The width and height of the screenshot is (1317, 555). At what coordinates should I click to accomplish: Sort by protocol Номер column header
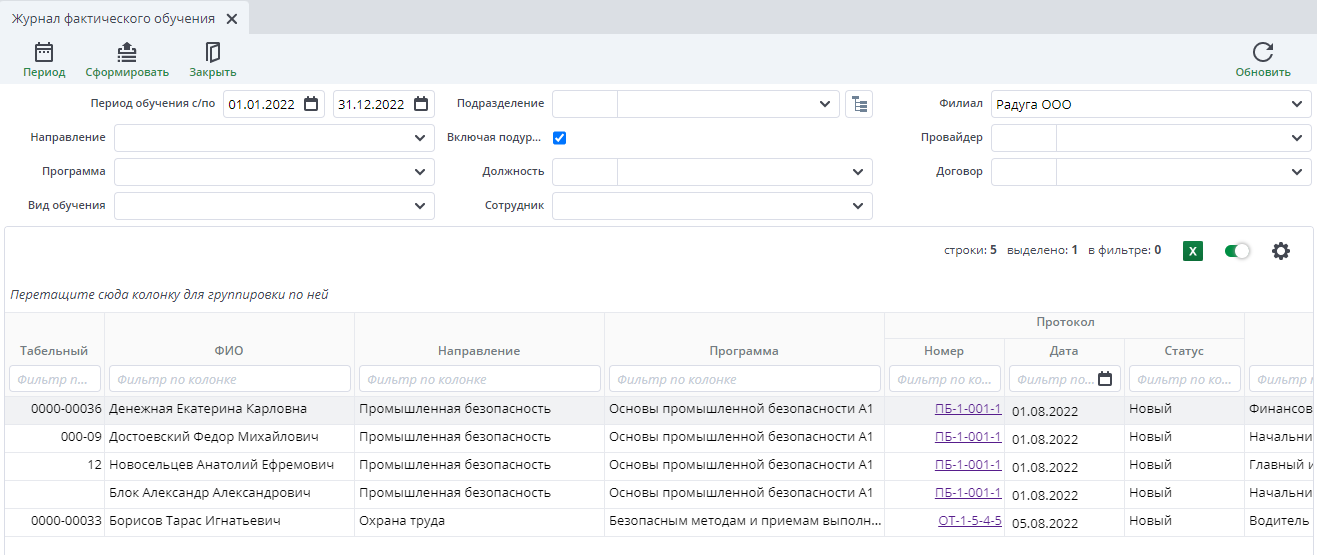click(944, 351)
